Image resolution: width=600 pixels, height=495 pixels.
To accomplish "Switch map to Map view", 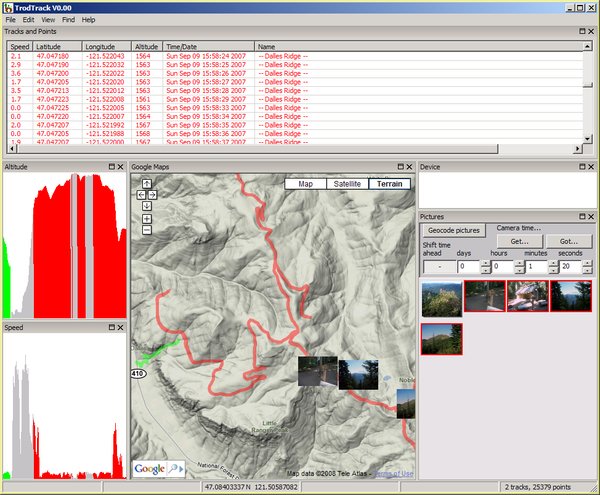I will pos(306,184).
